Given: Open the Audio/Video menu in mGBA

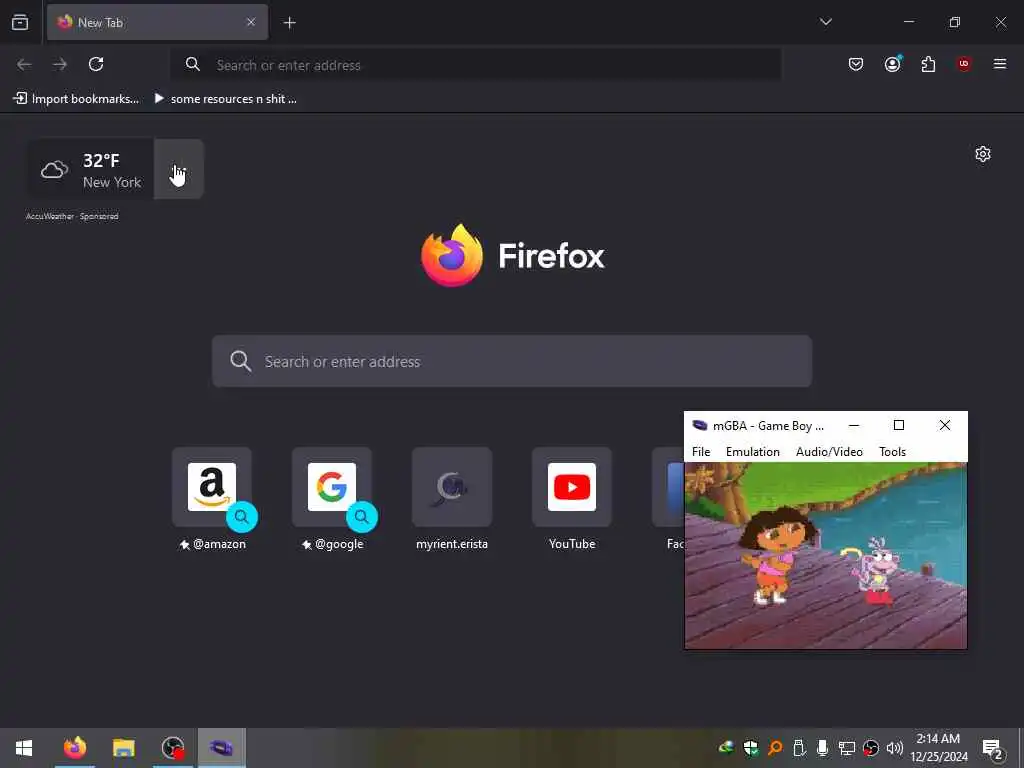Looking at the screenshot, I should [x=829, y=452].
